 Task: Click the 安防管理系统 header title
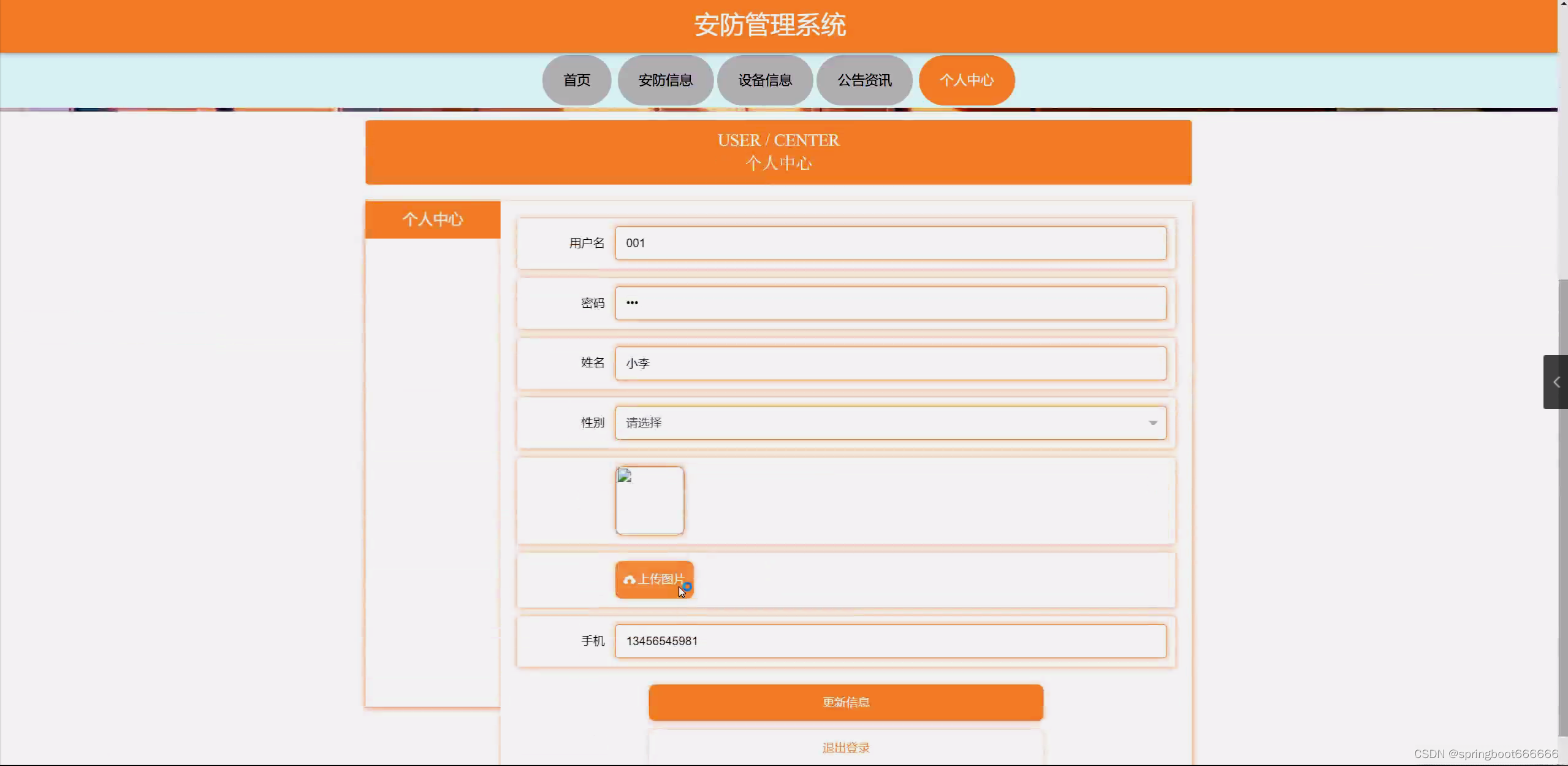(x=769, y=25)
